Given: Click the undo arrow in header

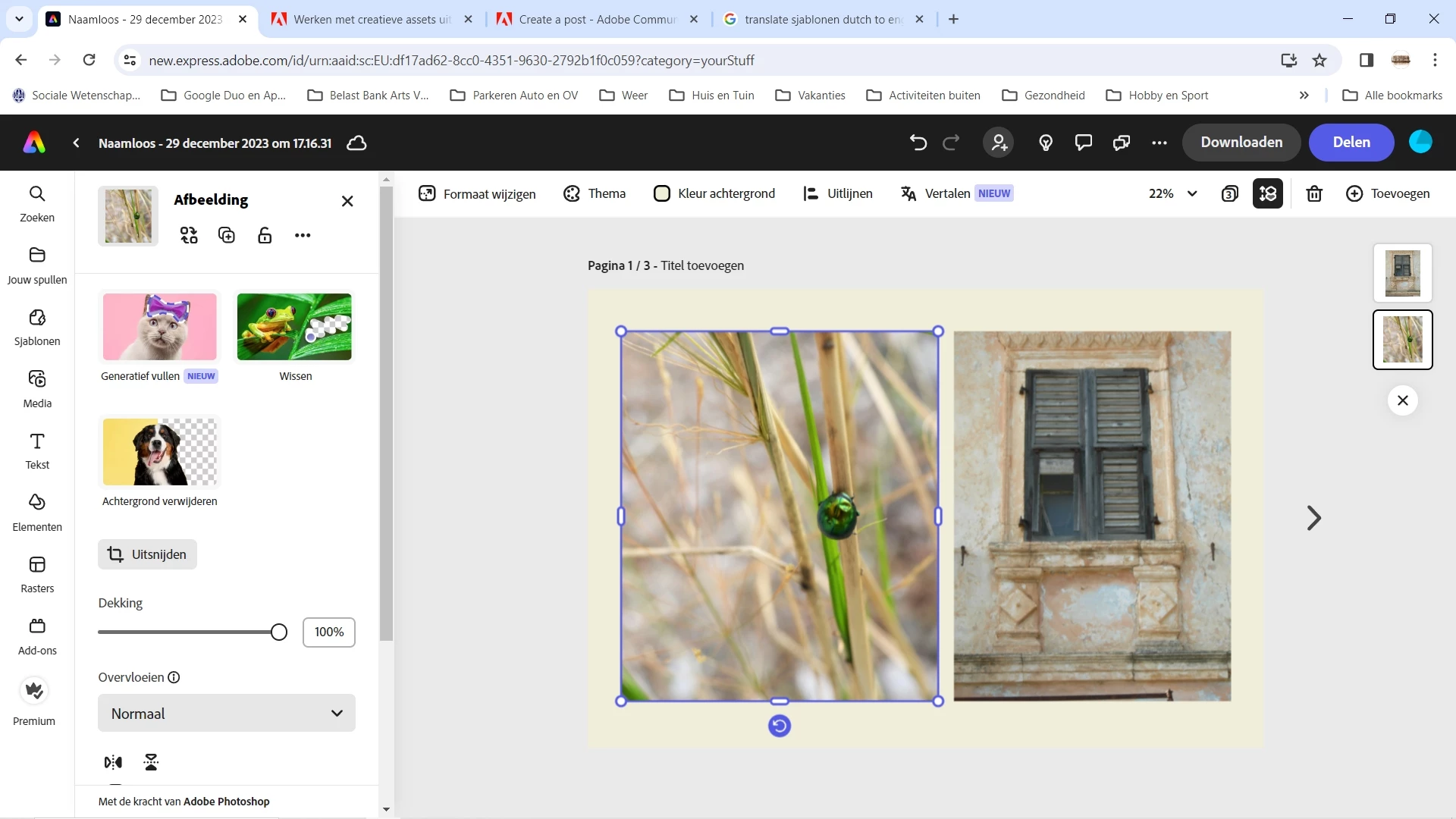Looking at the screenshot, I should tap(918, 143).
